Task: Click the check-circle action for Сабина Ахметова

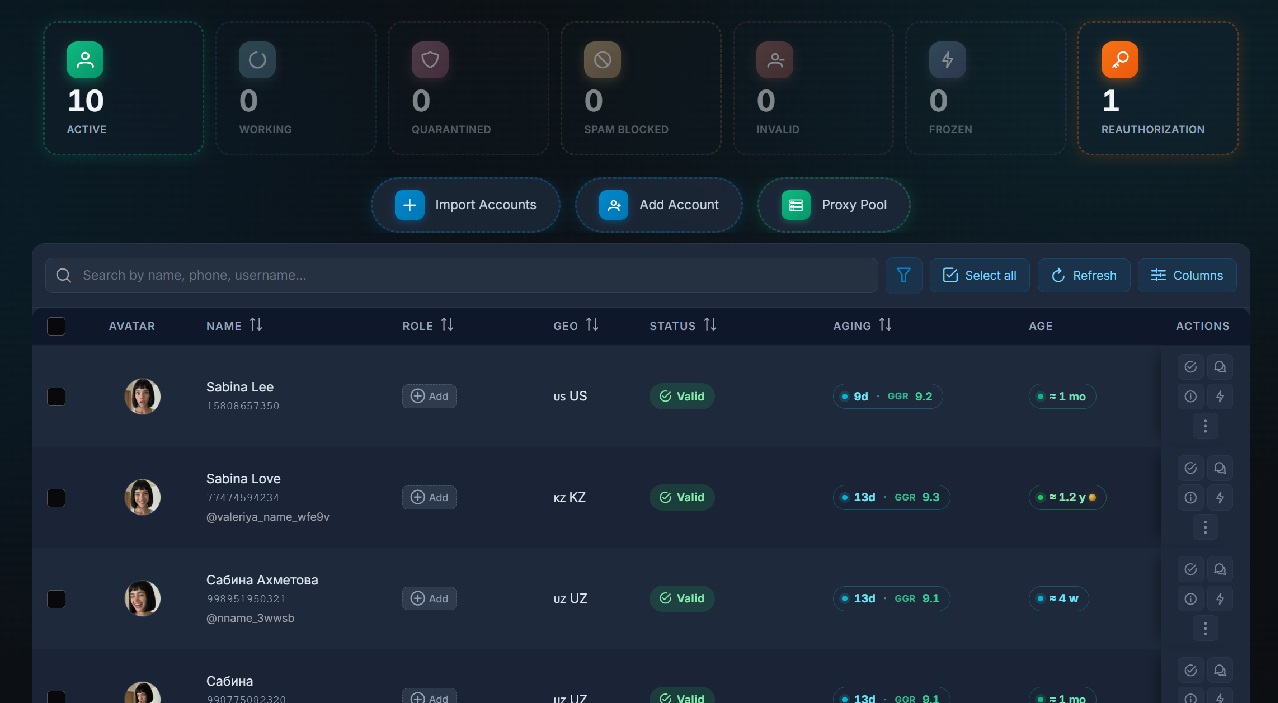Action: [x=1190, y=569]
